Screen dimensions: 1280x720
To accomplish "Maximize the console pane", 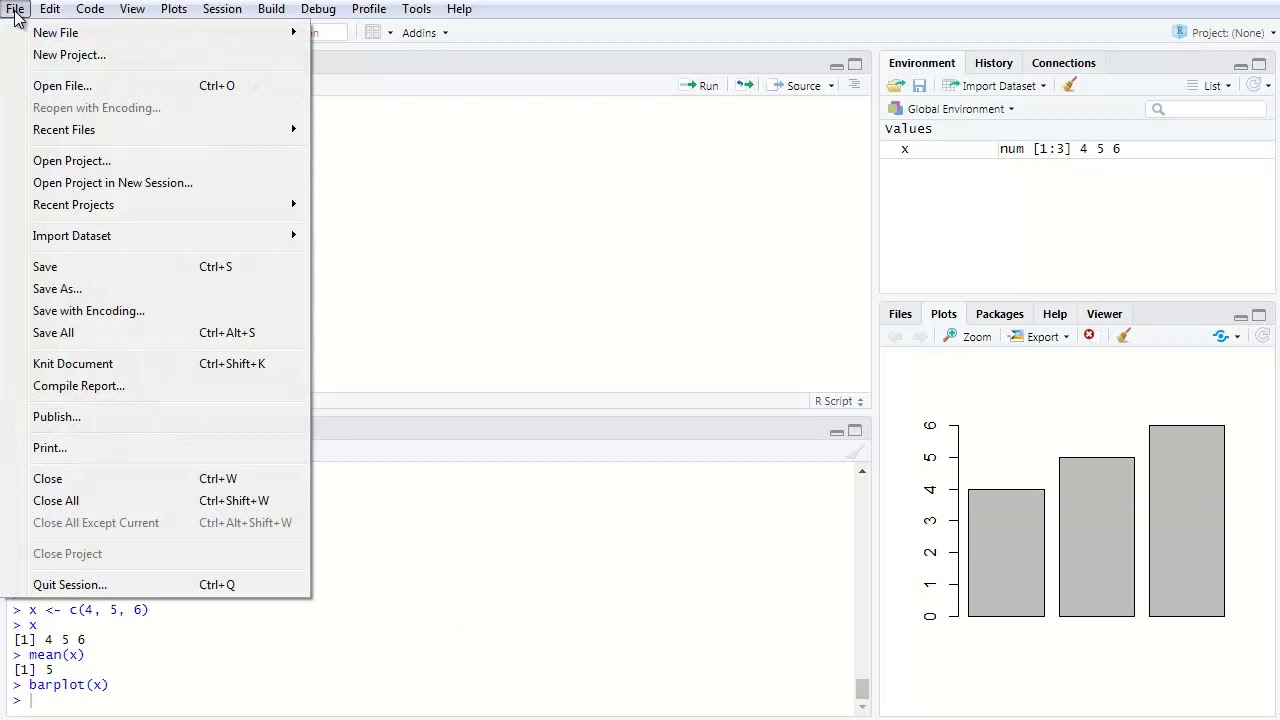I will [855, 431].
